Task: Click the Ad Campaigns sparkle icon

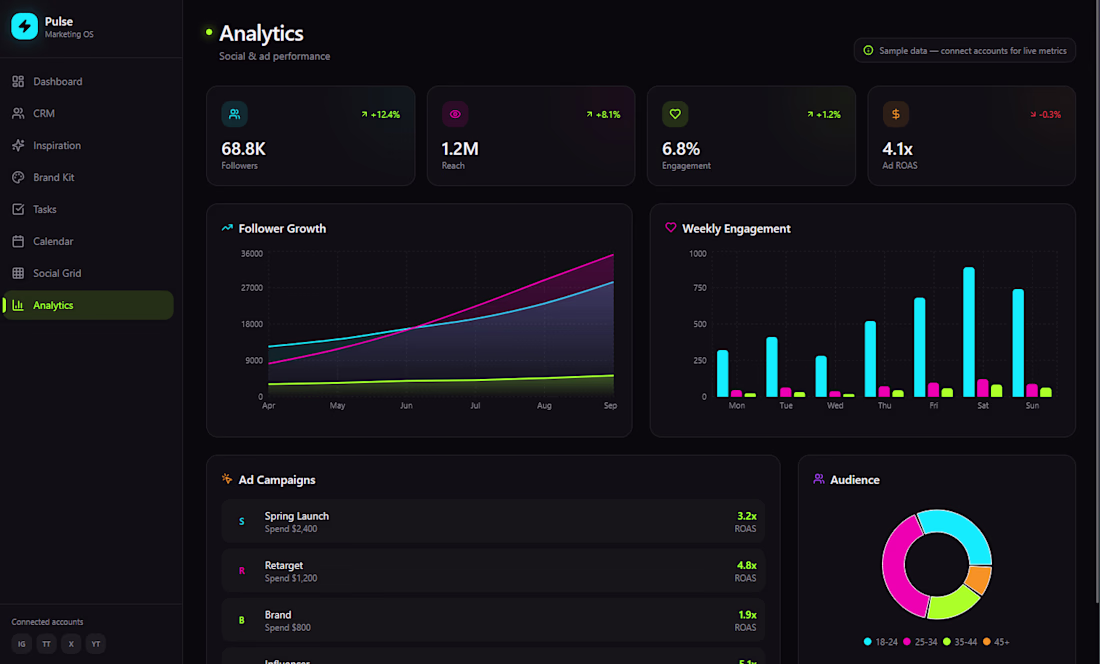Action: click(227, 479)
